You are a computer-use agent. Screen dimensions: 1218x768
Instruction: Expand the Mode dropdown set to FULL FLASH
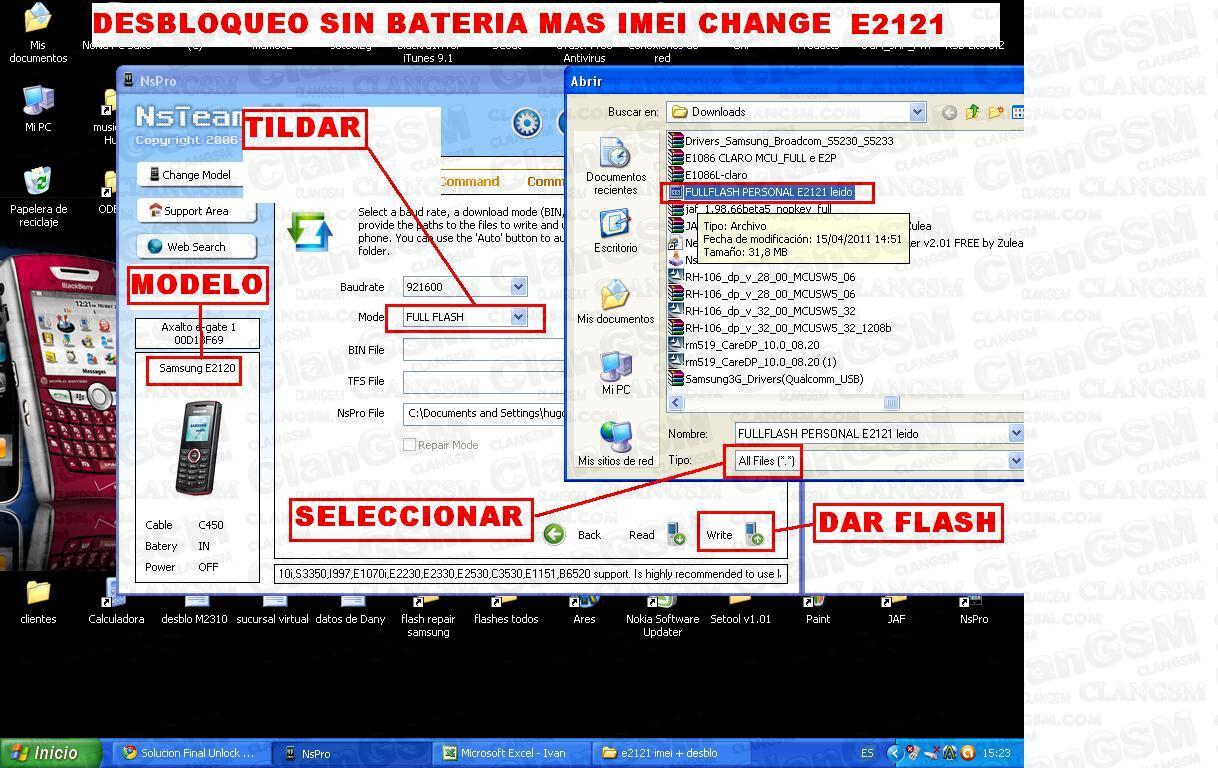pyautogui.click(x=518, y=317)
